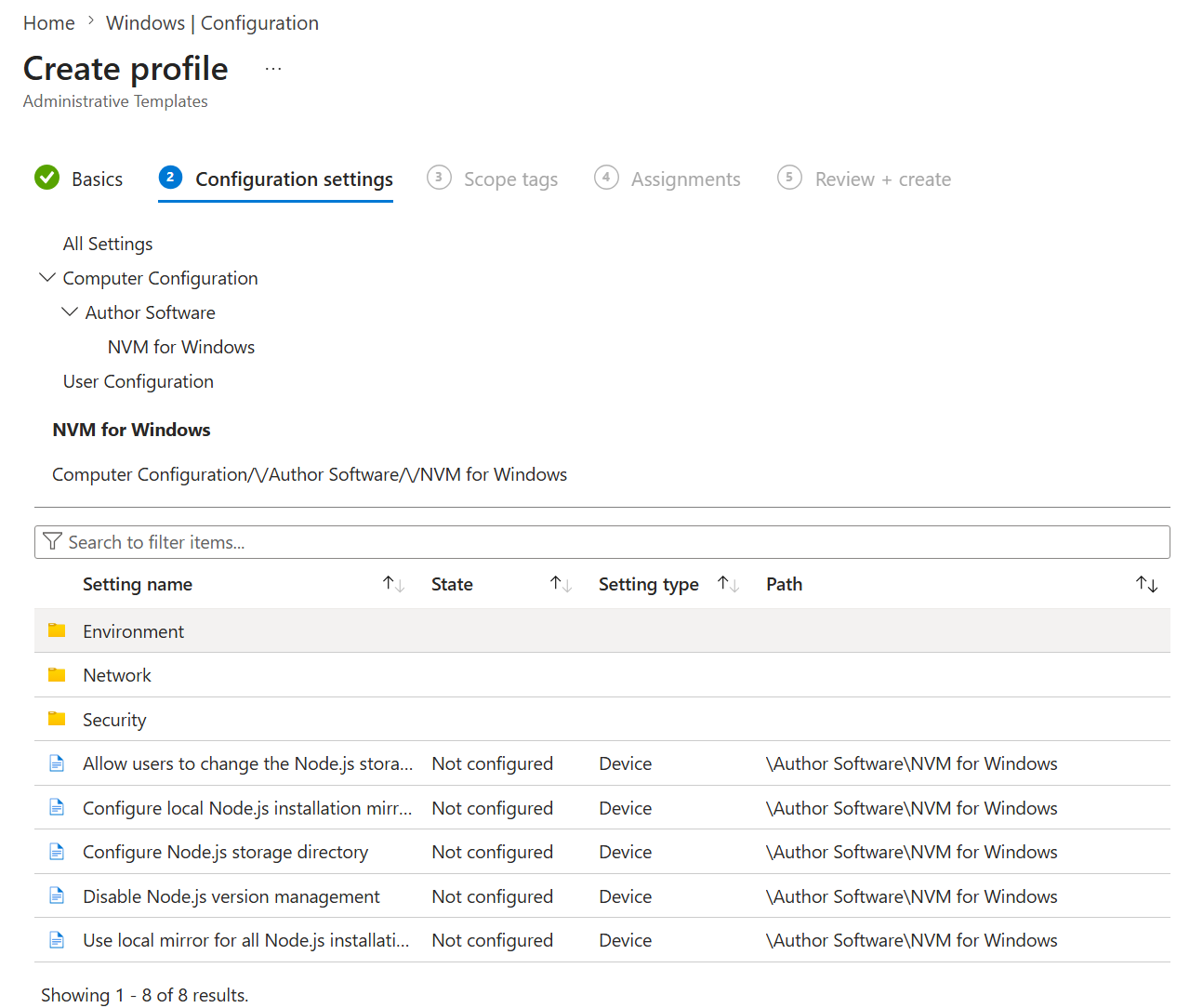
Task: Click the Environment folder icon
Action: pyautogui.click(x=57, y=630)
